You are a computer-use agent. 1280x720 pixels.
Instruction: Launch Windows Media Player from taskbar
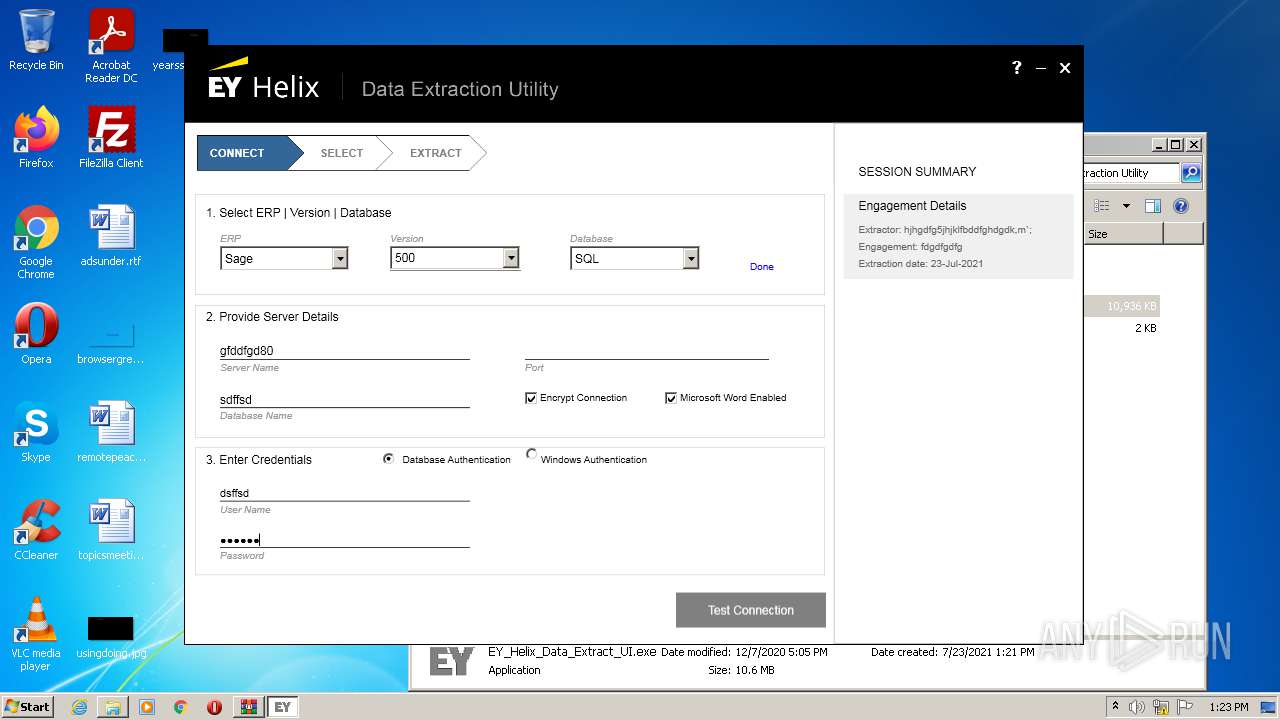click(x=147, y=707)
